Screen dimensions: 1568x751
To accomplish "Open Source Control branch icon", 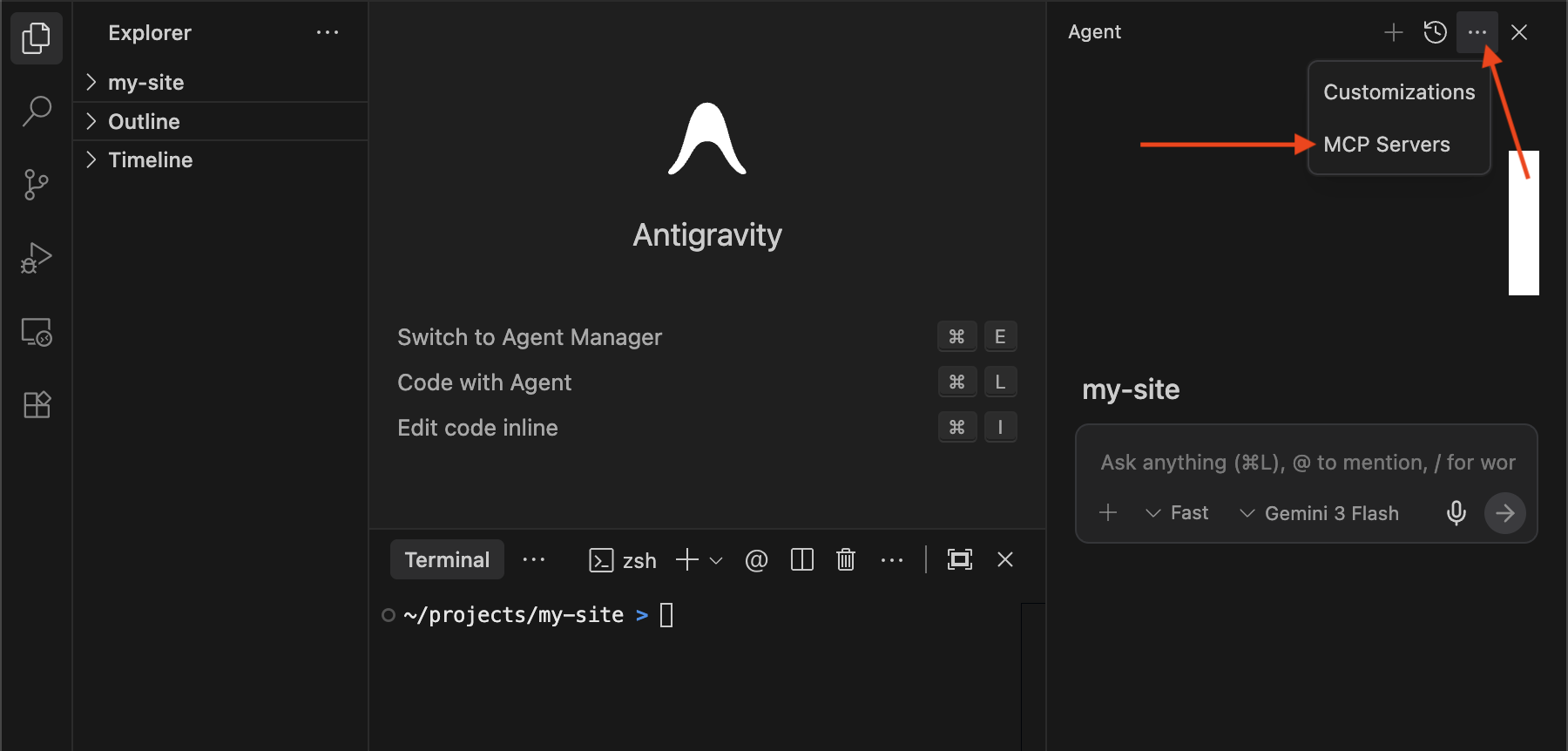I will click(37, 185).
